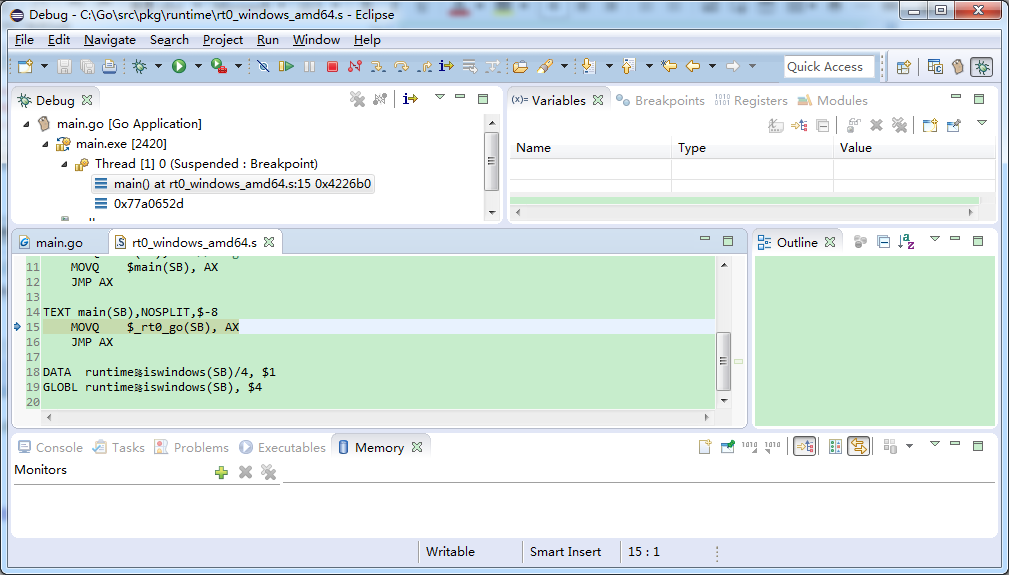Click the Debug view vertical scrollbar thumb
Screen dimensions: 1009x575
pyautogui.click(x=492, y=161)
